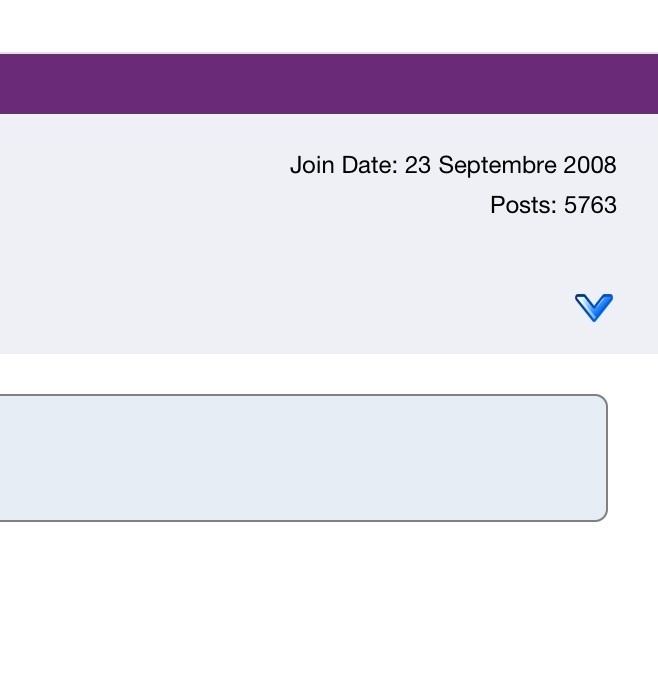This screenshot has height=680, width=658.
Task: Click the year 2008 in join date
Action: point(589,165)
